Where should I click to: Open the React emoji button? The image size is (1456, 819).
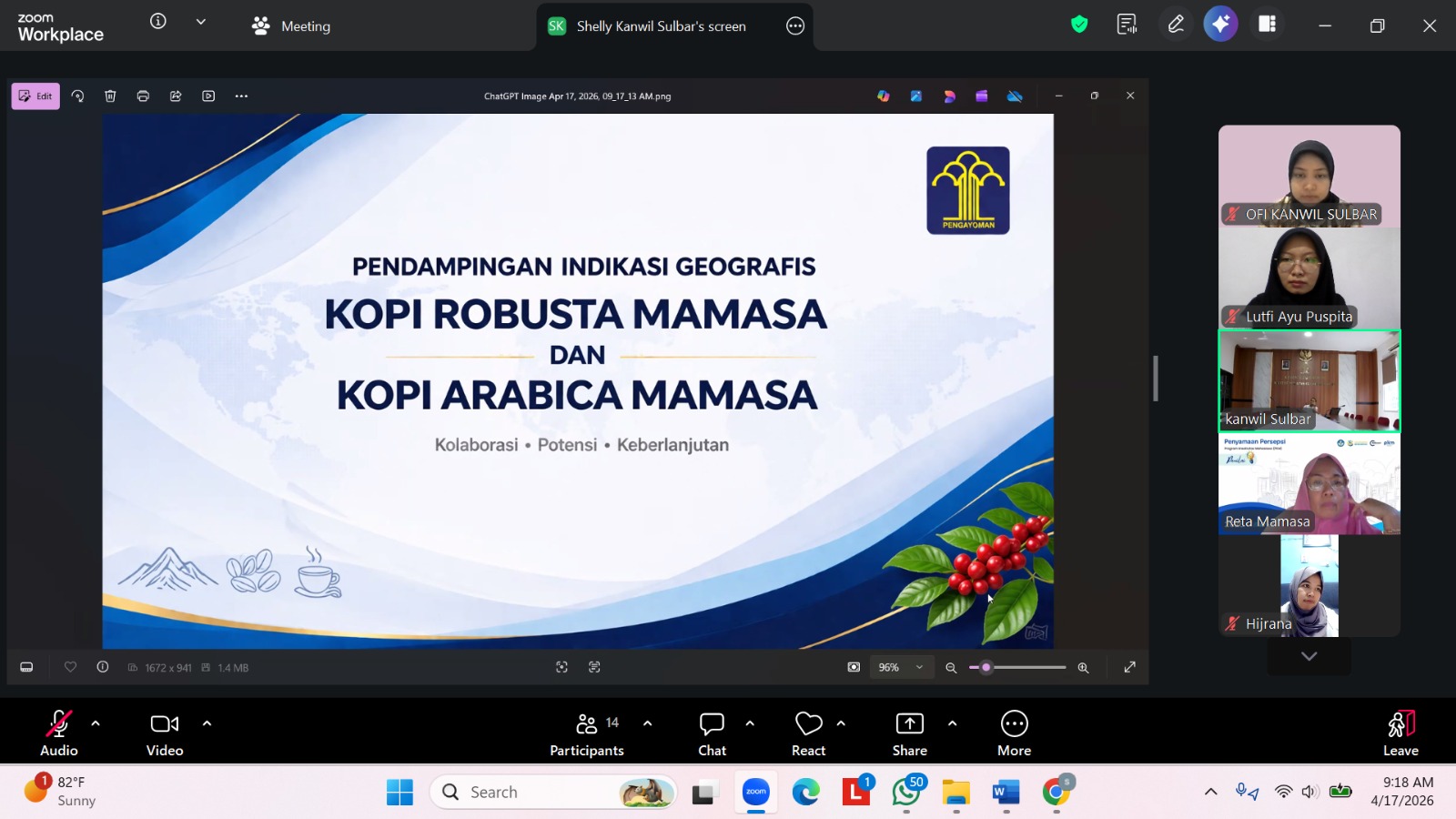[x=808, y=733]
